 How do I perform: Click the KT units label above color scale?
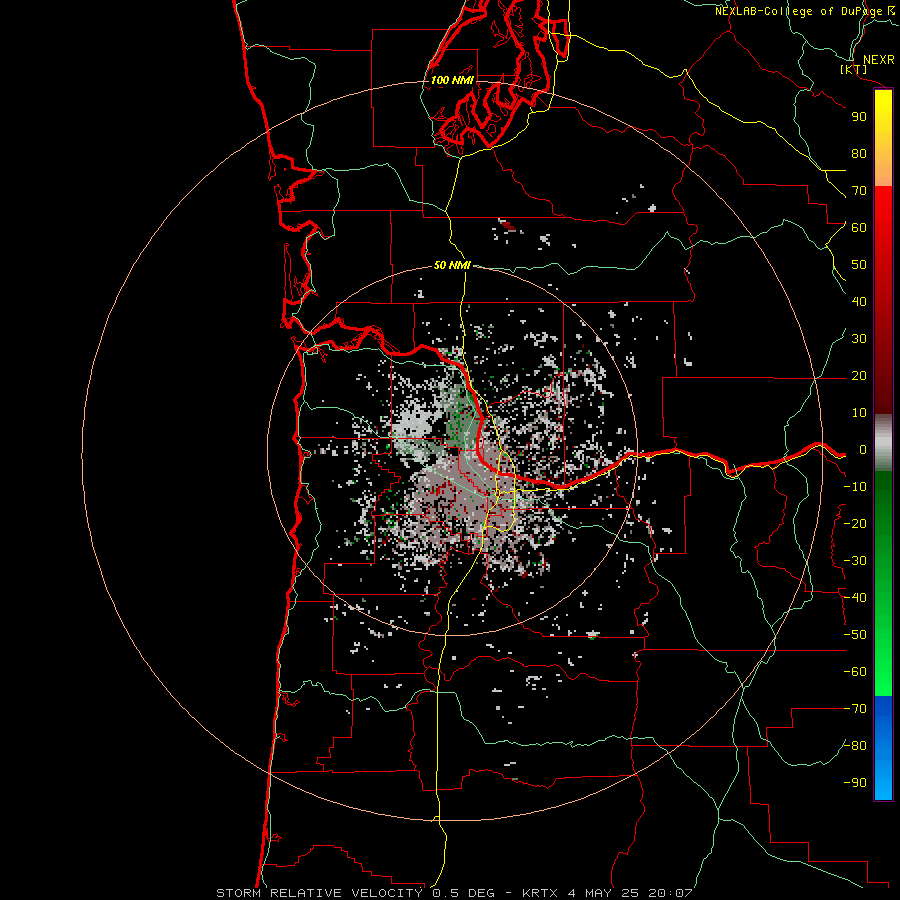tap(854, 69)
